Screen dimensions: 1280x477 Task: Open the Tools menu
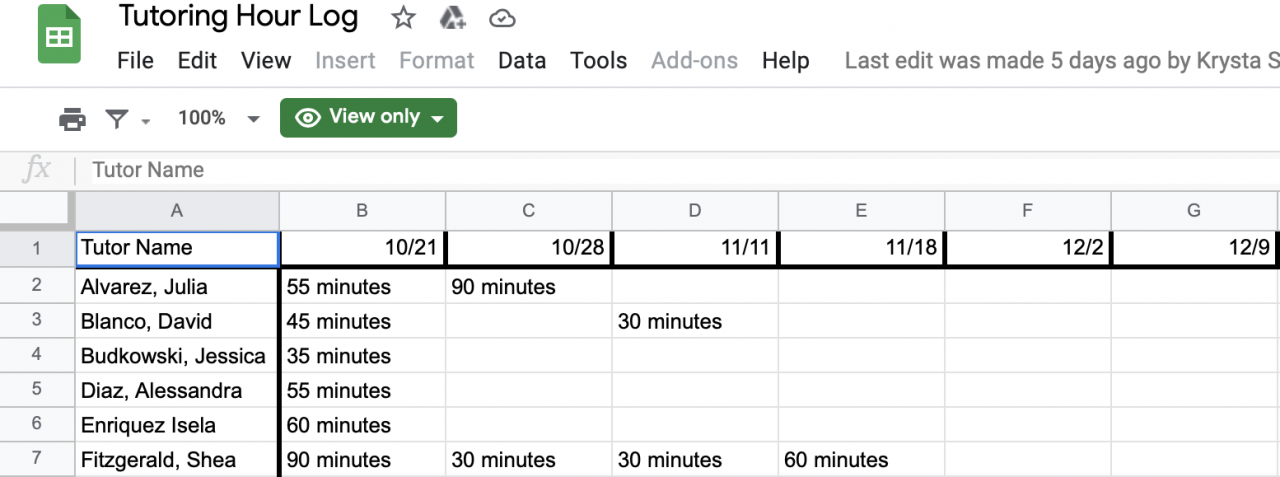[x=598, y=60]
